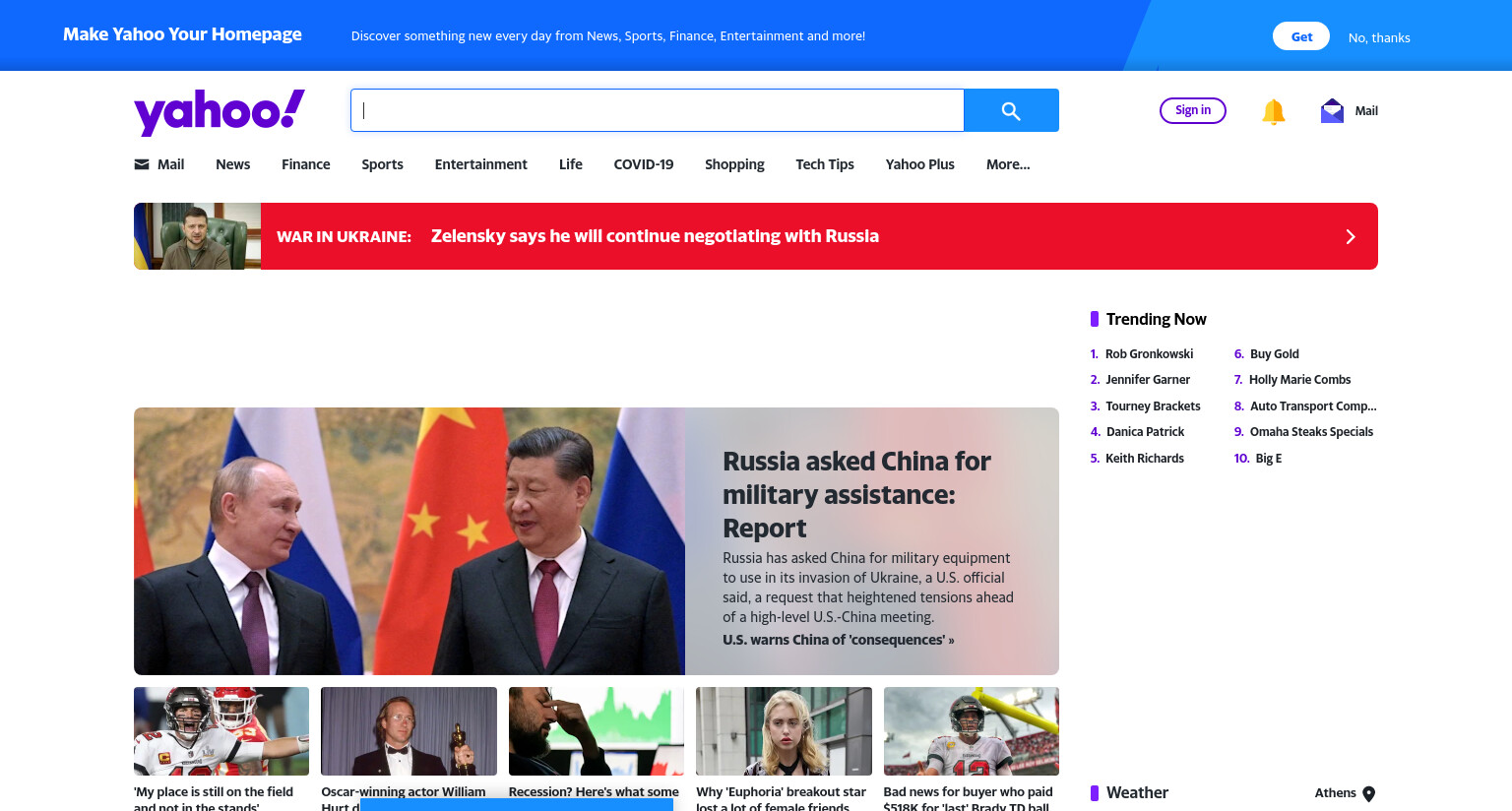The image size is (1512, 811).
Task: Open the Sports section
Action: tap(382, 164)
